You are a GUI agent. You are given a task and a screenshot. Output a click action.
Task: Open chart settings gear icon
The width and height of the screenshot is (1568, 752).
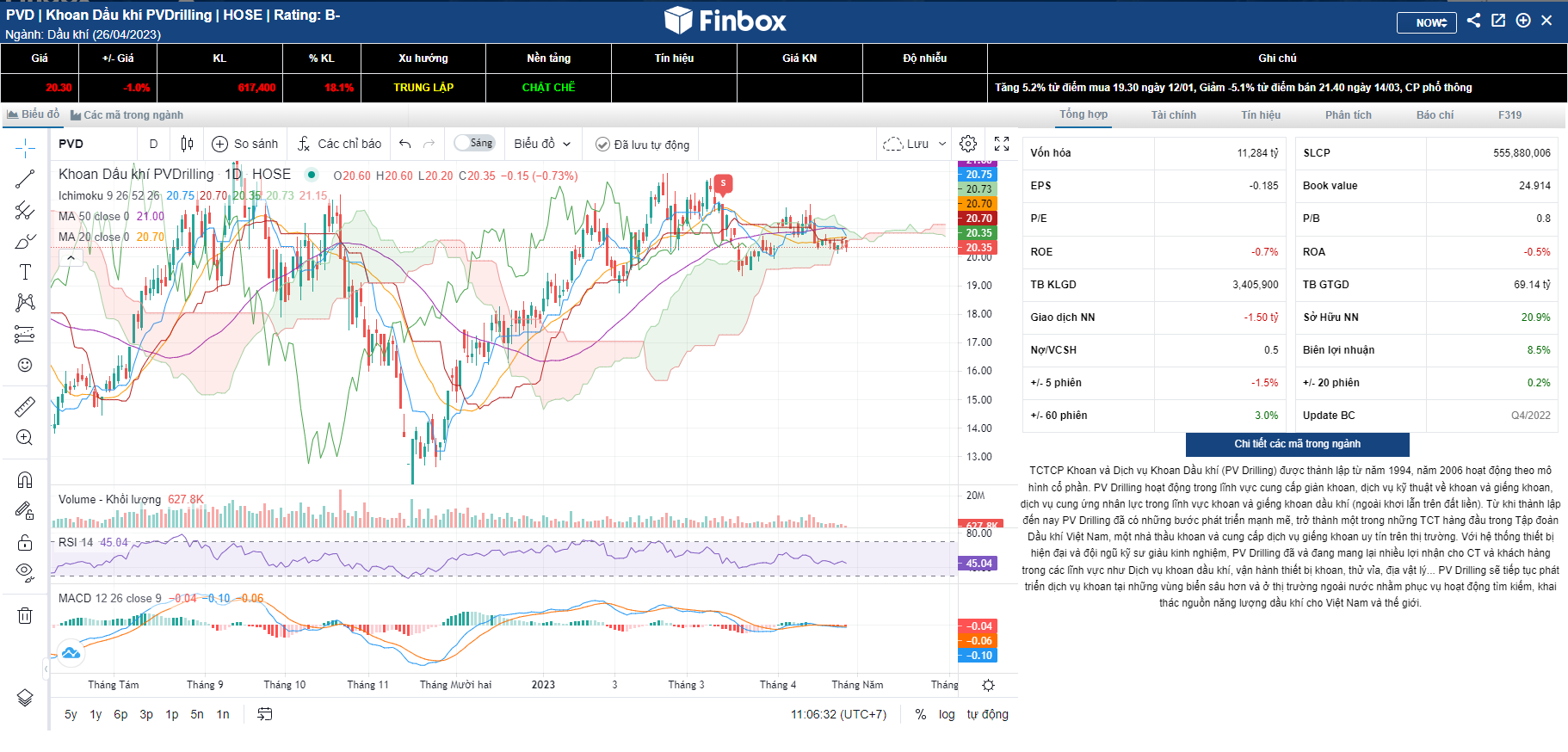pos(968,144)
